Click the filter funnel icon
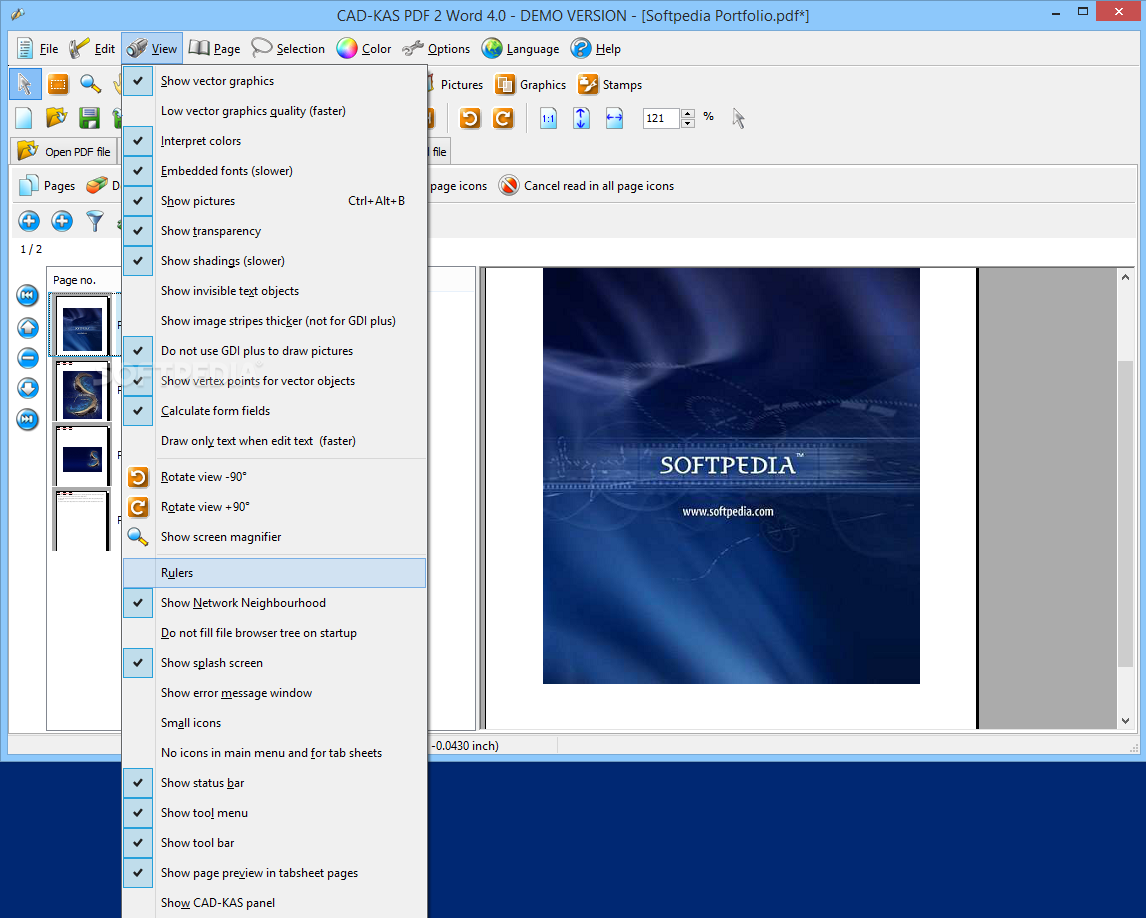Screen dimensions: 1146x918 point(95,221)
